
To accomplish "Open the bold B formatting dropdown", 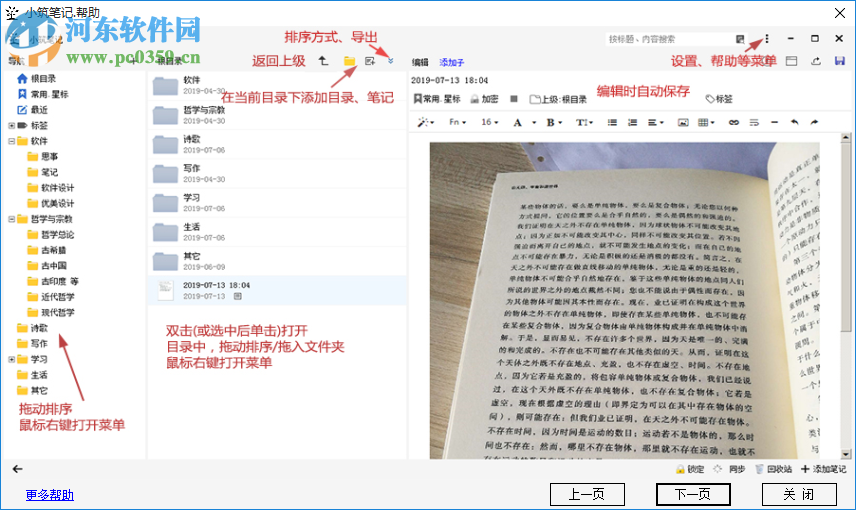I will 554,122.
